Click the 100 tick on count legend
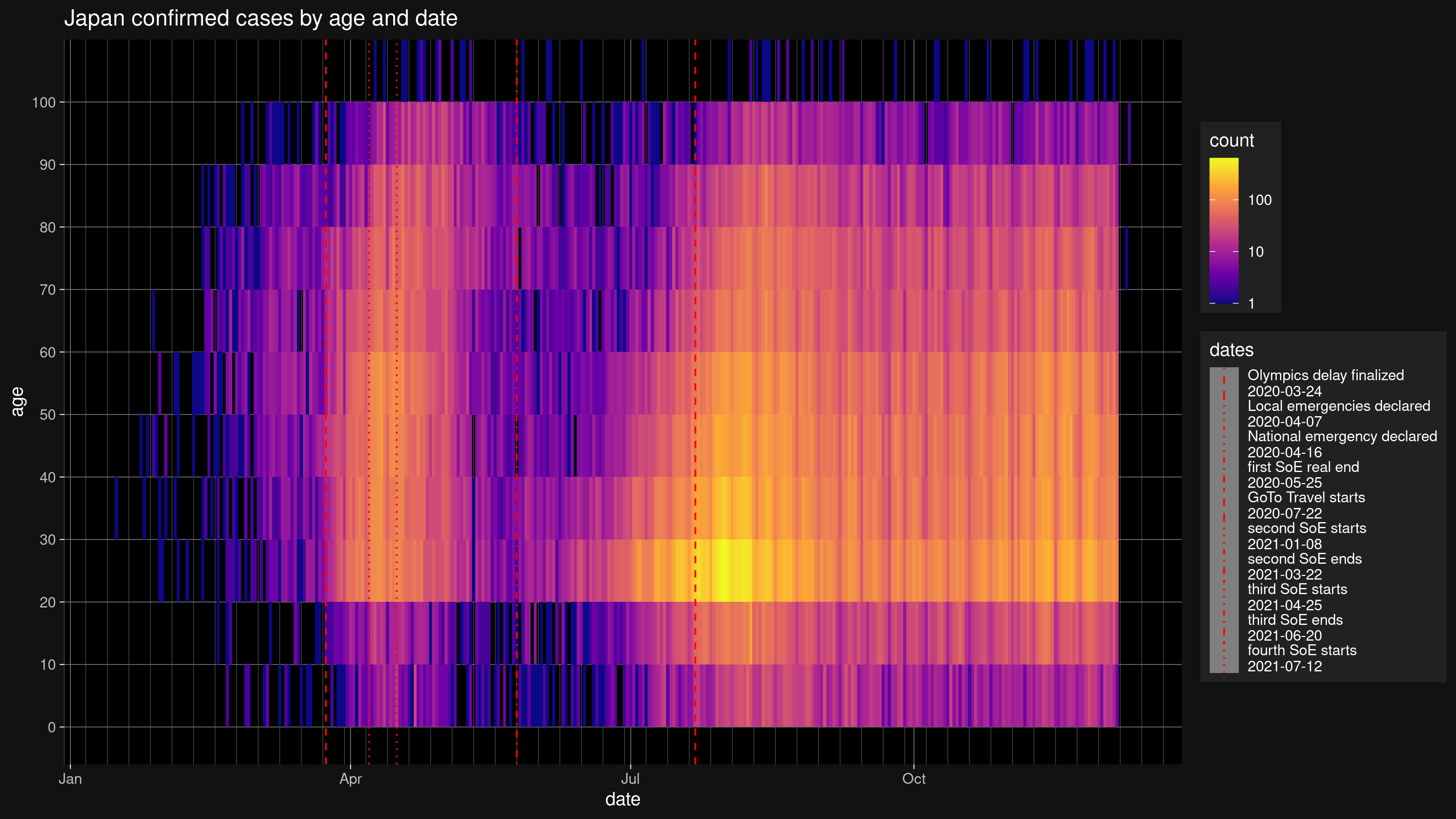 coord(1259,200)
